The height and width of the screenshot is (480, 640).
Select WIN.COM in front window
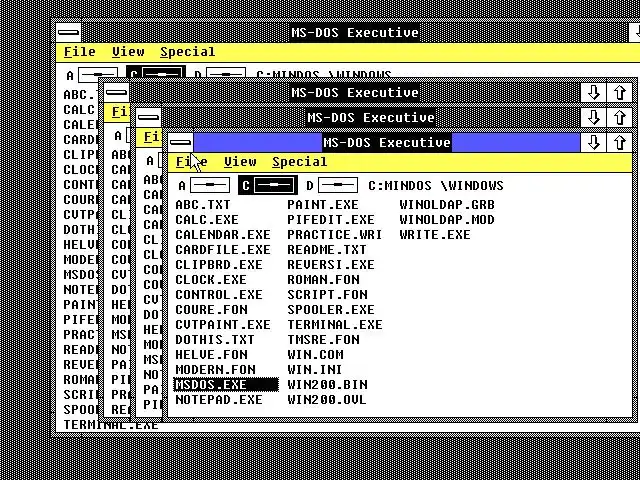pos(315,355)
